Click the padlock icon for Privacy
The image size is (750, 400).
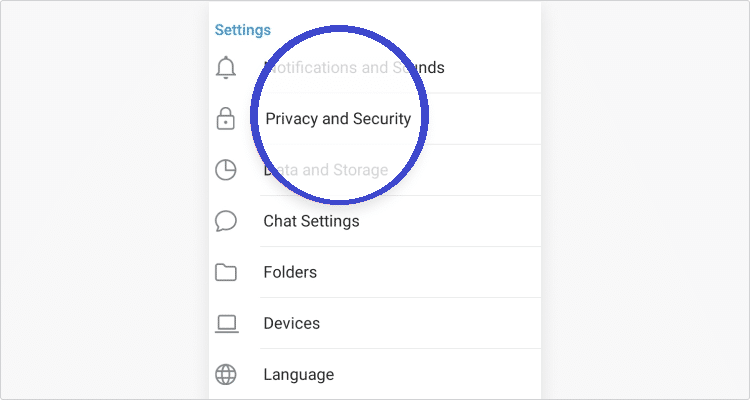click(226, 119)
